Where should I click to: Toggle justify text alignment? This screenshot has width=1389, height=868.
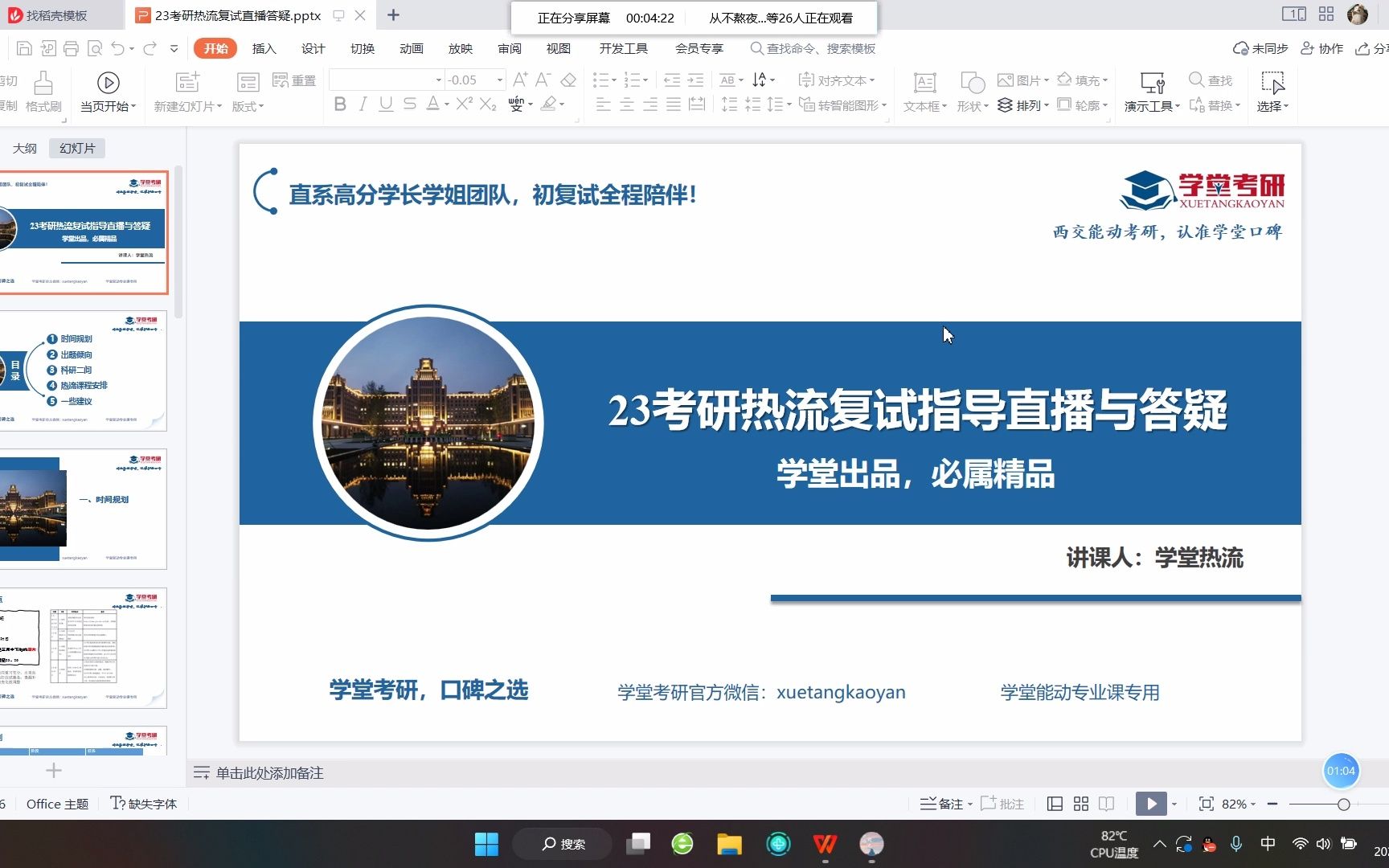tap(674, 104)
